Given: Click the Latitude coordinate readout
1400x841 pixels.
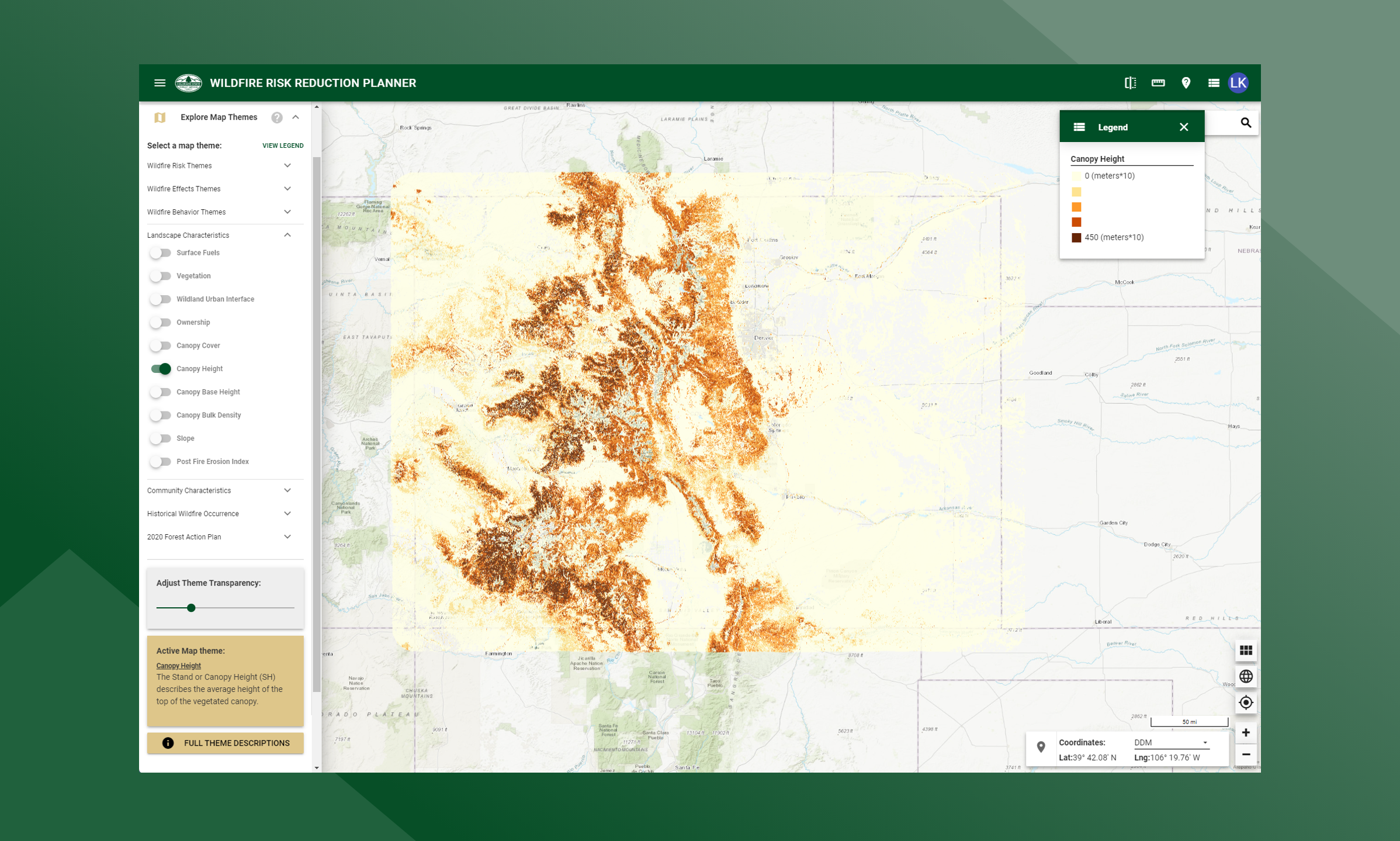Looking at the screenshot, I should coord(1087,757).
